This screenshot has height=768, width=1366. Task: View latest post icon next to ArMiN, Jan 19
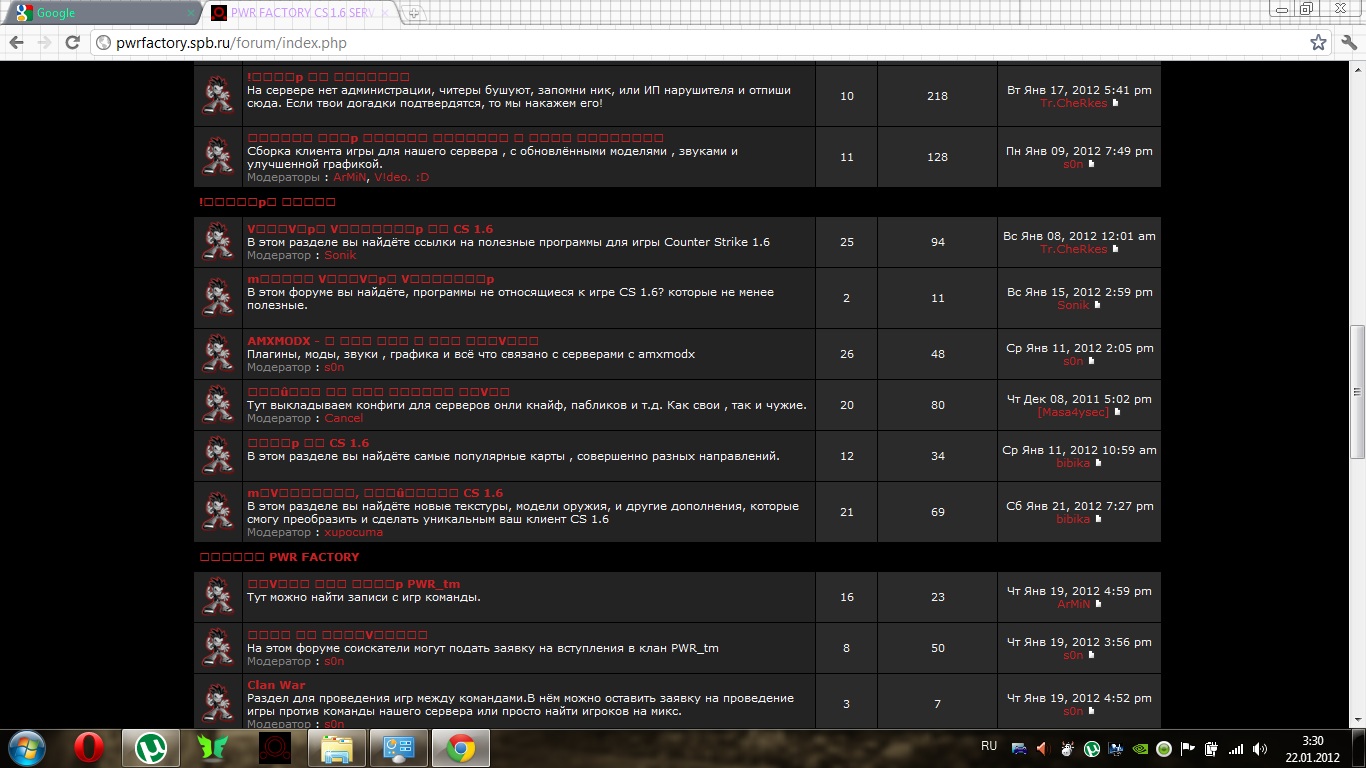1098,604
